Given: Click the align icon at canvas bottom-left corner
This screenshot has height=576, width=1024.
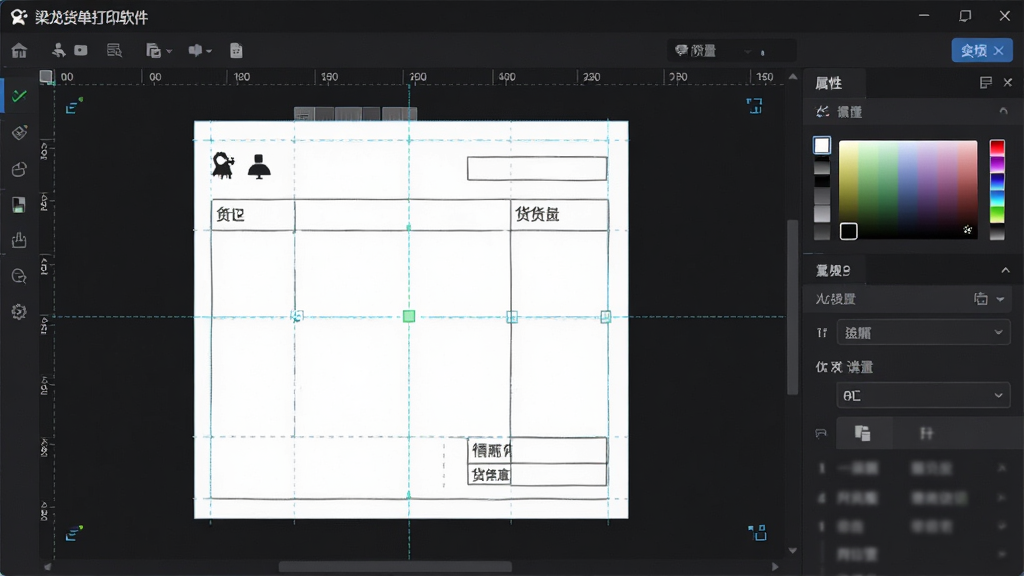Looking at the screenshot, I should click(x=74, y=533).
